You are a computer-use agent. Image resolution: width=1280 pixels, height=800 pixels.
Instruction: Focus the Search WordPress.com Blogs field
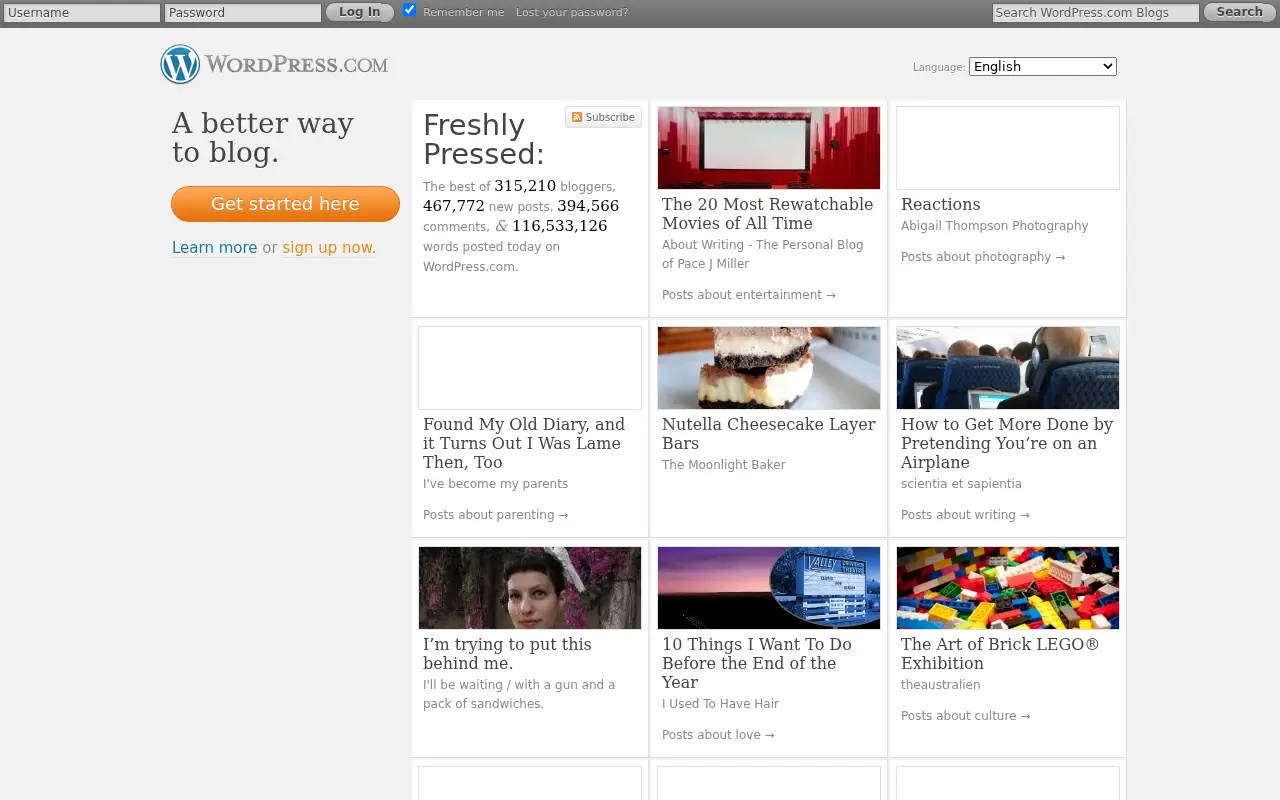pyautogui.click(x=1095, y=13)
